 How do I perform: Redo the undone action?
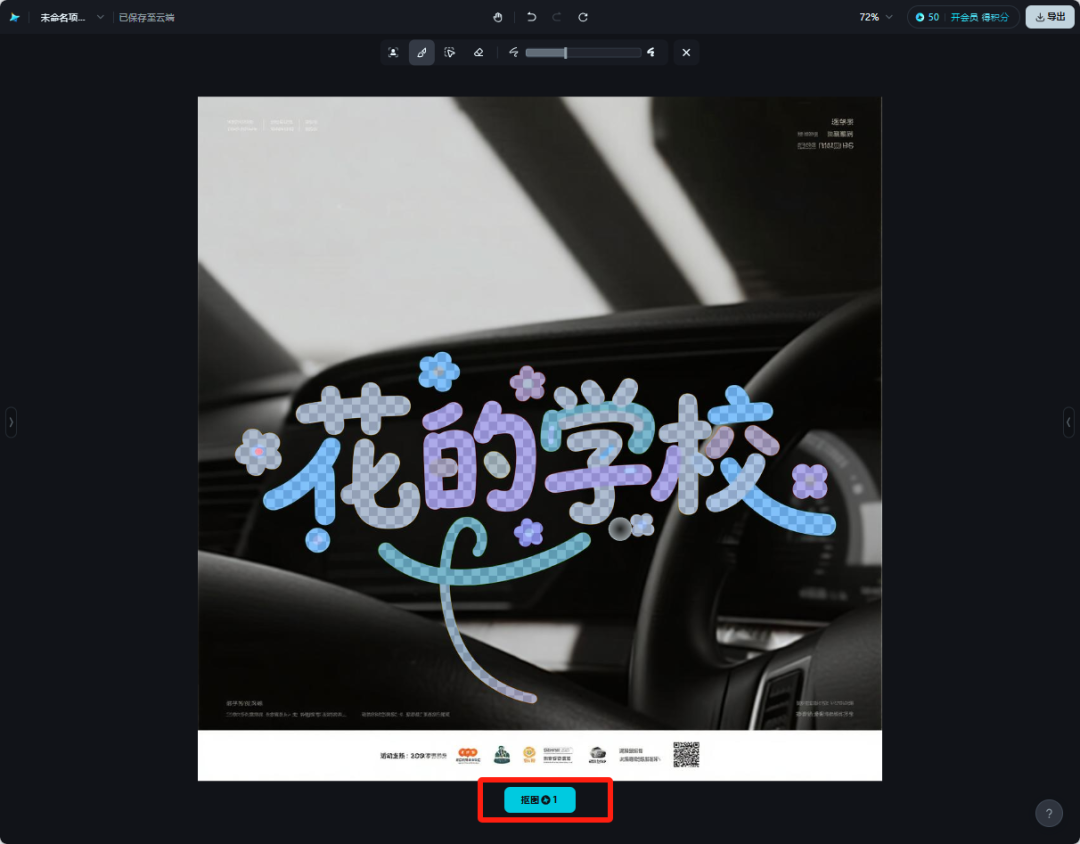pos(557,17)
